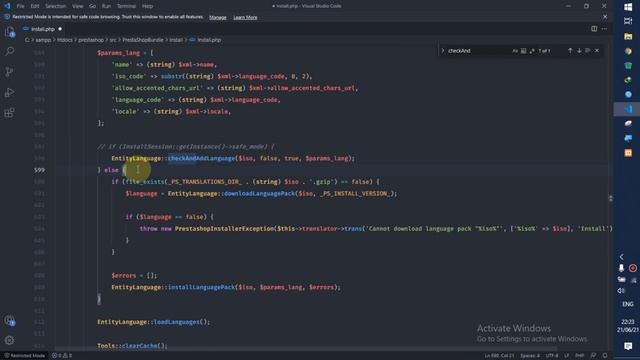Click the Install breadcrumb folder segment
Screen dimensions: 640x360
[x=176, y=40]
